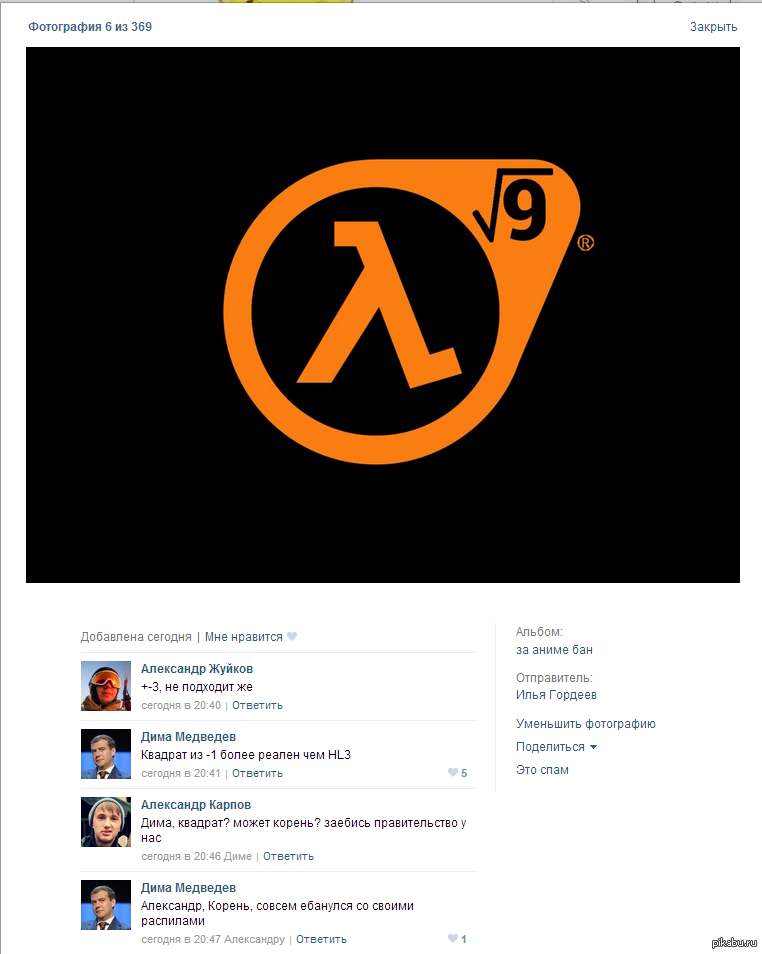Open sender Илья Гордеев's profile
Image resolution: width=762 pixels, height=954 pixels.
coord(556,695)
